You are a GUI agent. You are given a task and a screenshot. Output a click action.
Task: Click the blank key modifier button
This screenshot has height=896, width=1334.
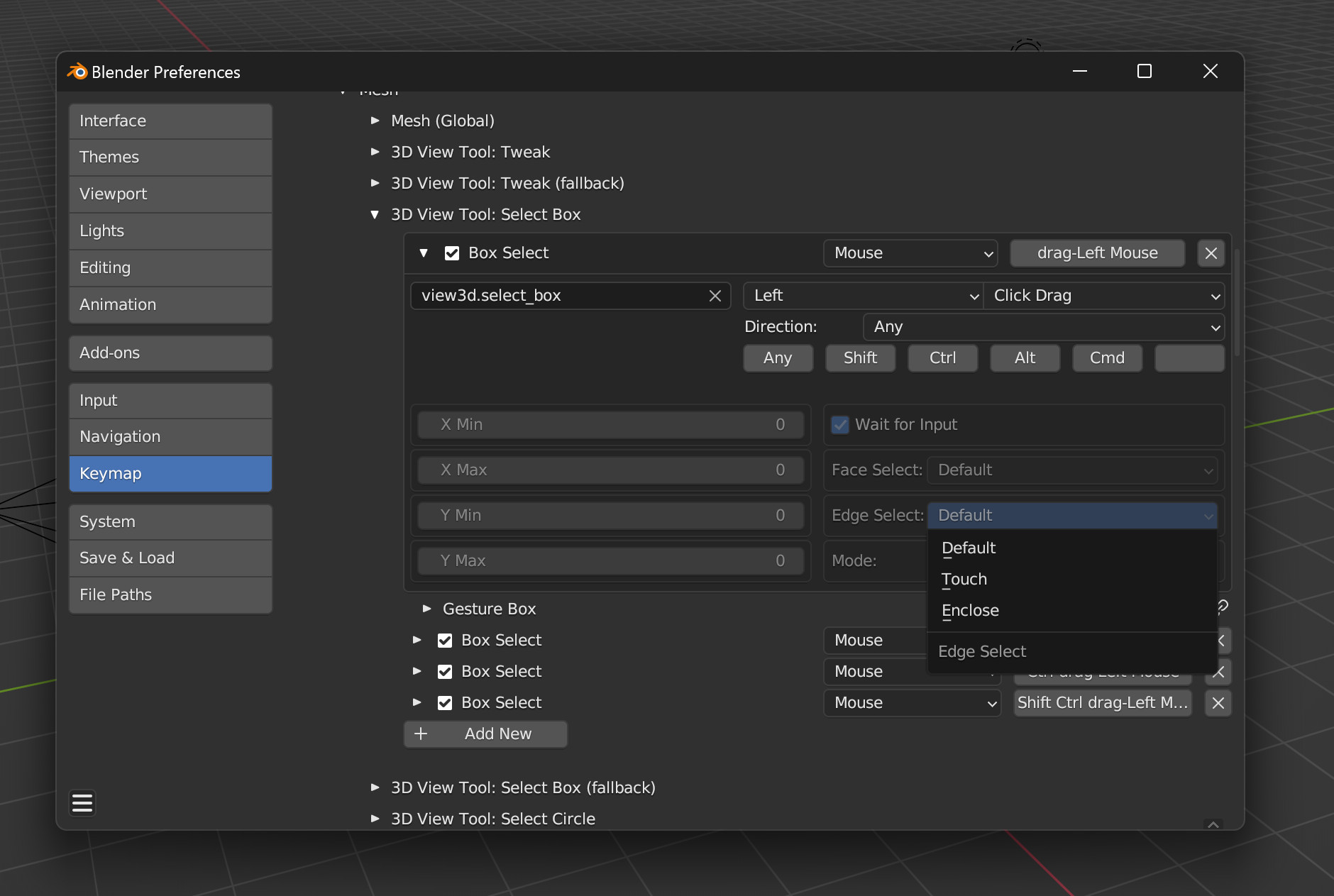(x=1189, y=358)
